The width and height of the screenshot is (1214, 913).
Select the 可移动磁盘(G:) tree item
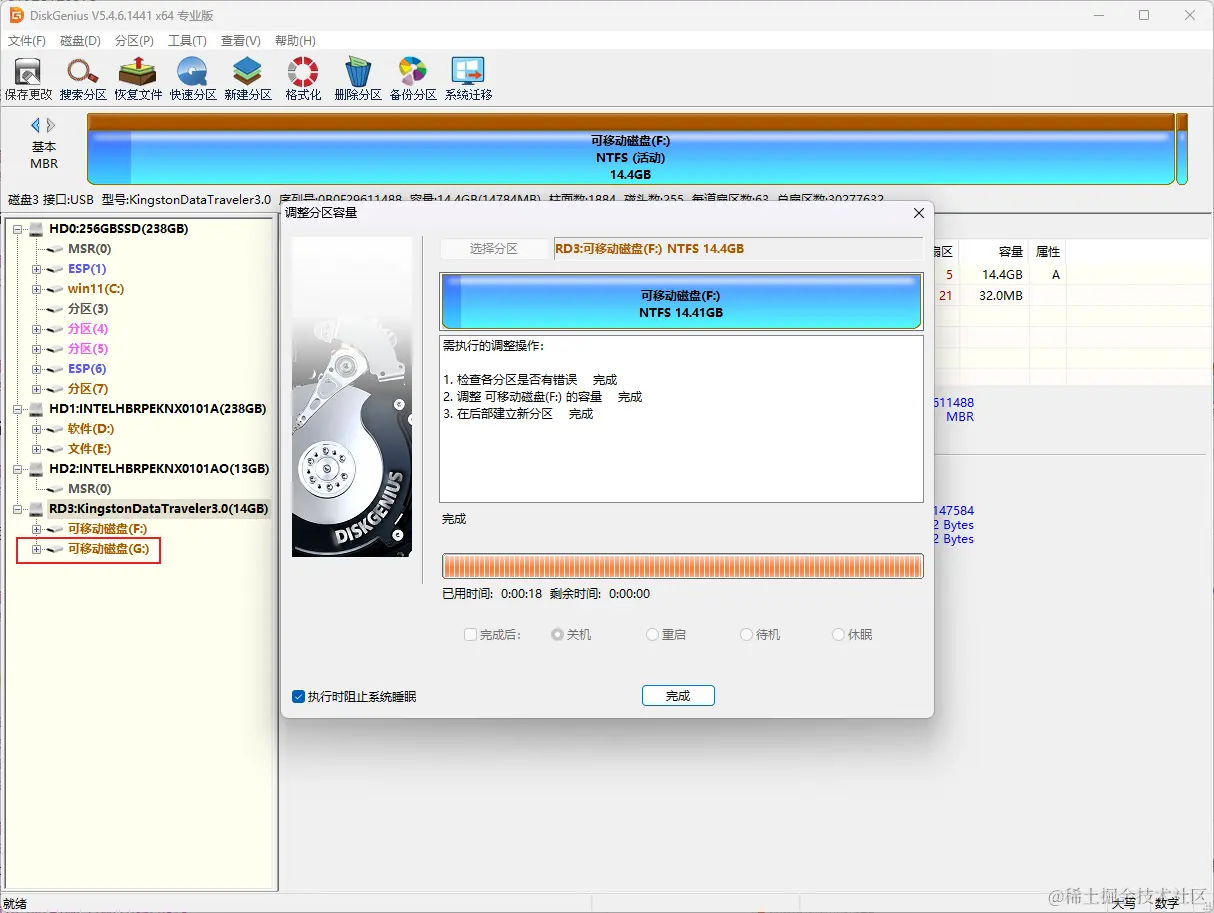(x=108, y=549)
